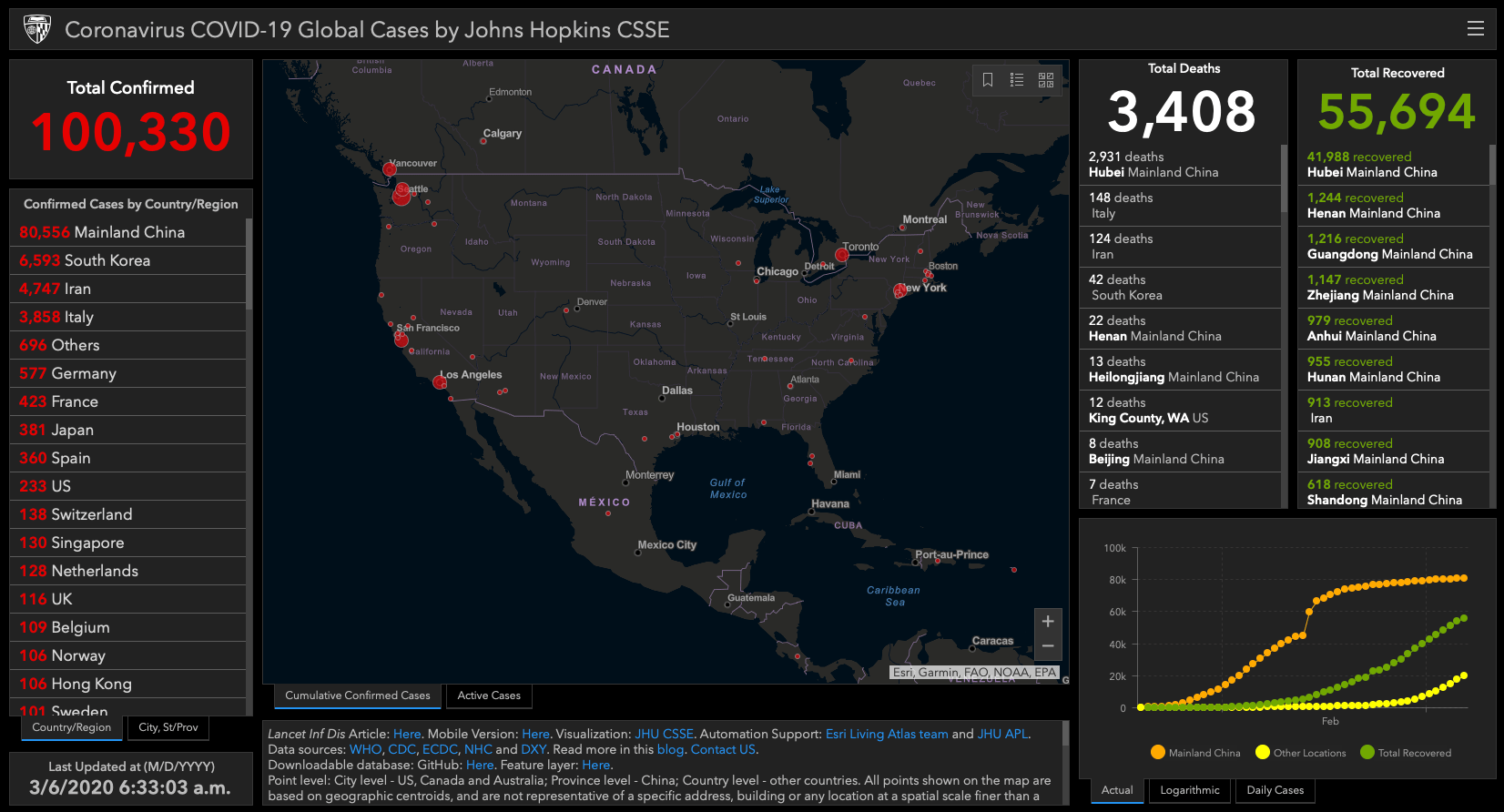Viewport: 1504px width, 812px height.
Task: Toggle Mainland China legend series
Action: pyautogui.click(x=1195, y=753)
